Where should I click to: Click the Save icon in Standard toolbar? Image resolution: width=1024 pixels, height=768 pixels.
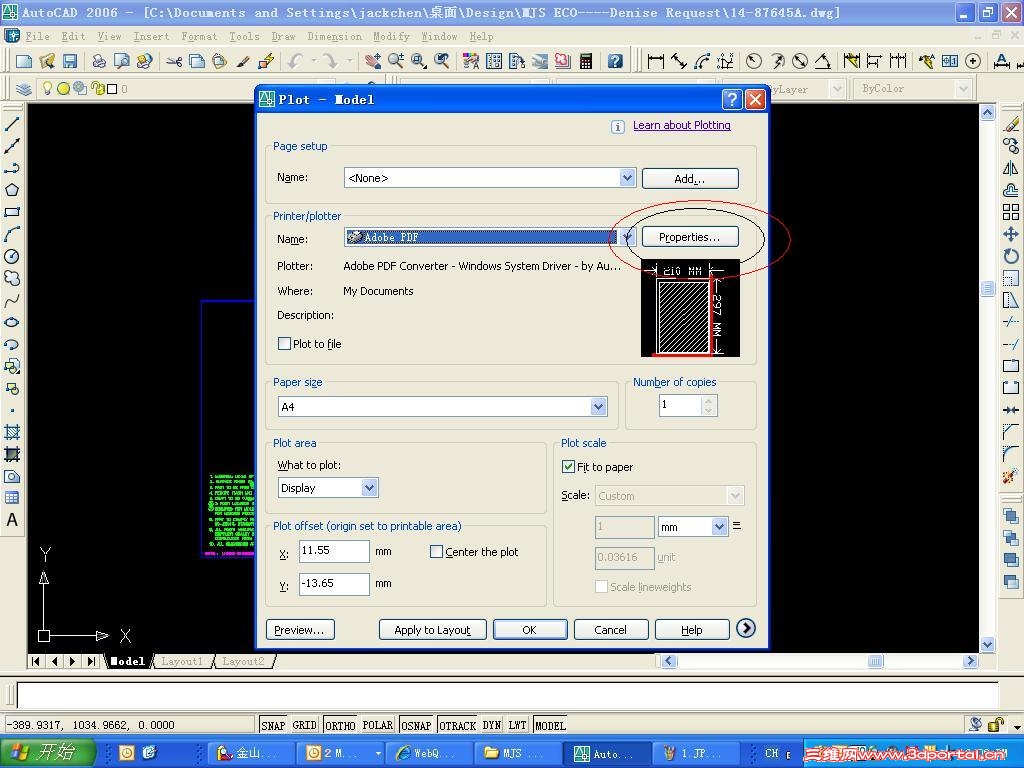[70, 61]
